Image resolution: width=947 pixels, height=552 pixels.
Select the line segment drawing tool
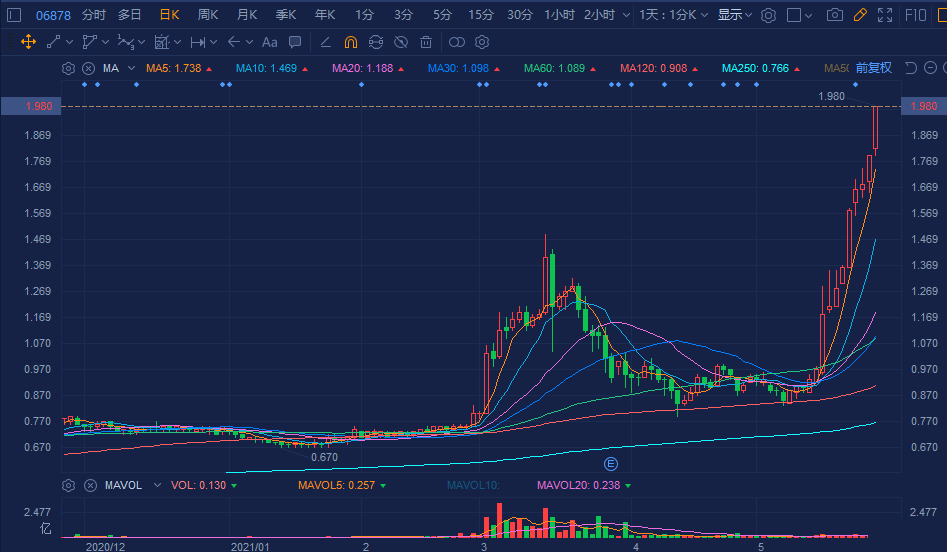click(x=54, y=42)
